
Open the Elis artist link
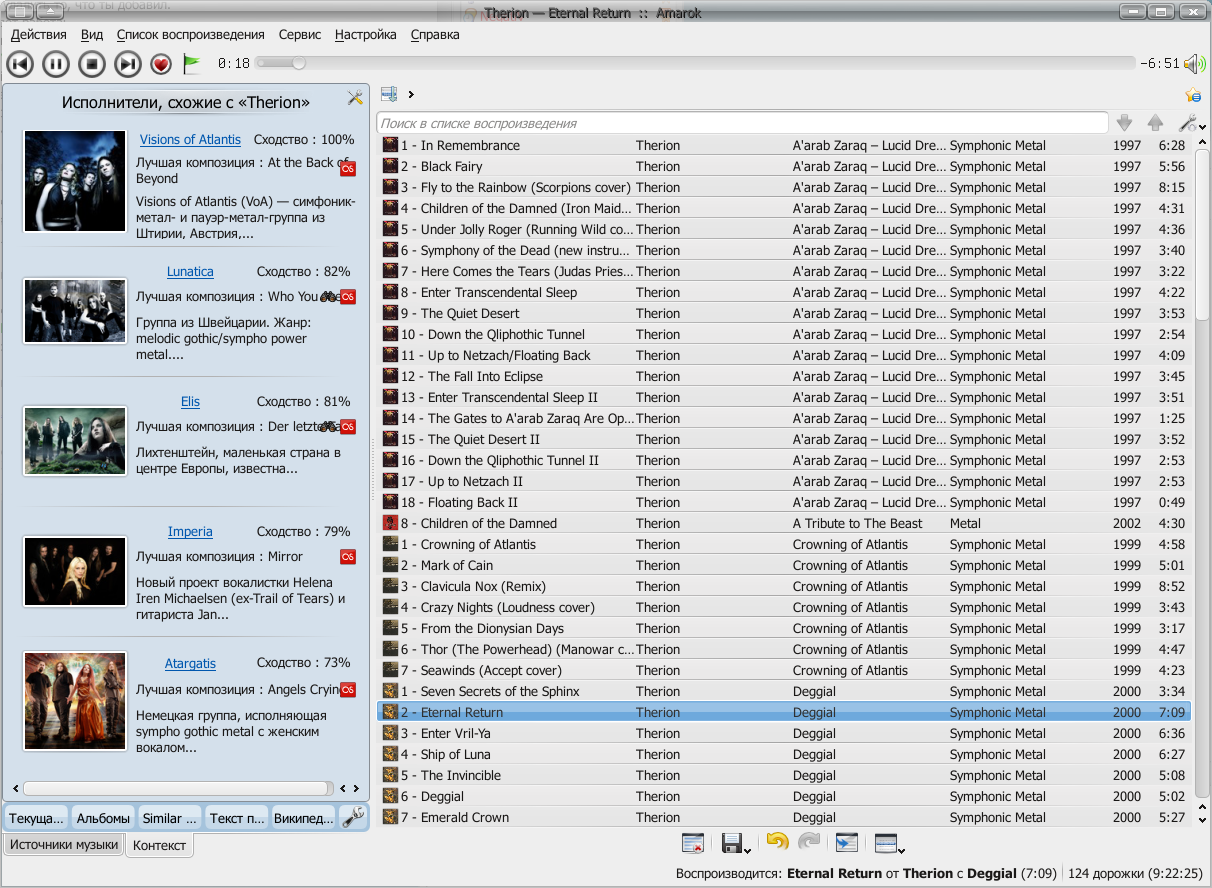pyautogui.click(x=190, y=402)
